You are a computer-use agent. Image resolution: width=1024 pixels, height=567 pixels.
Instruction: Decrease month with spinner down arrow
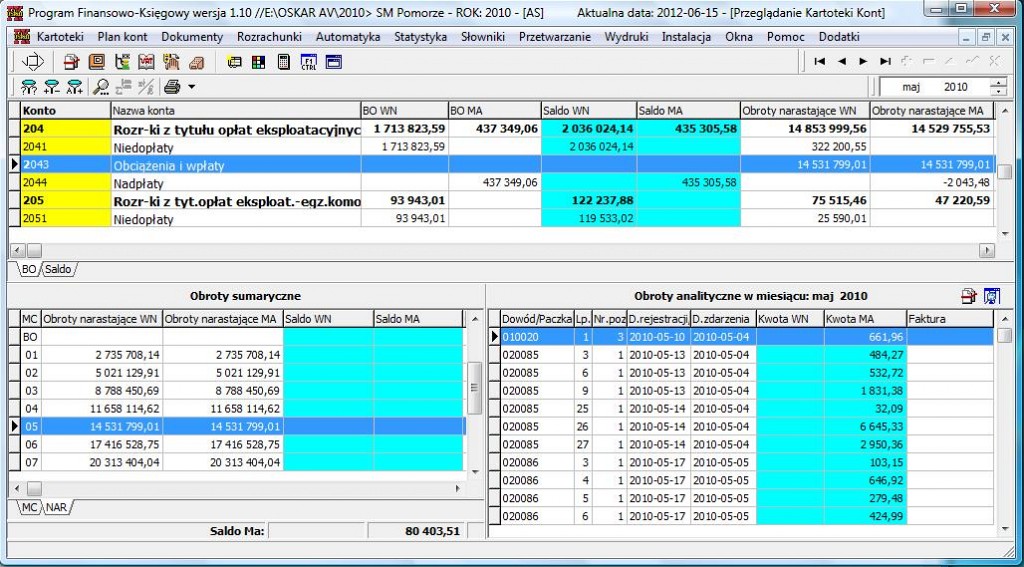click(998, 91)
